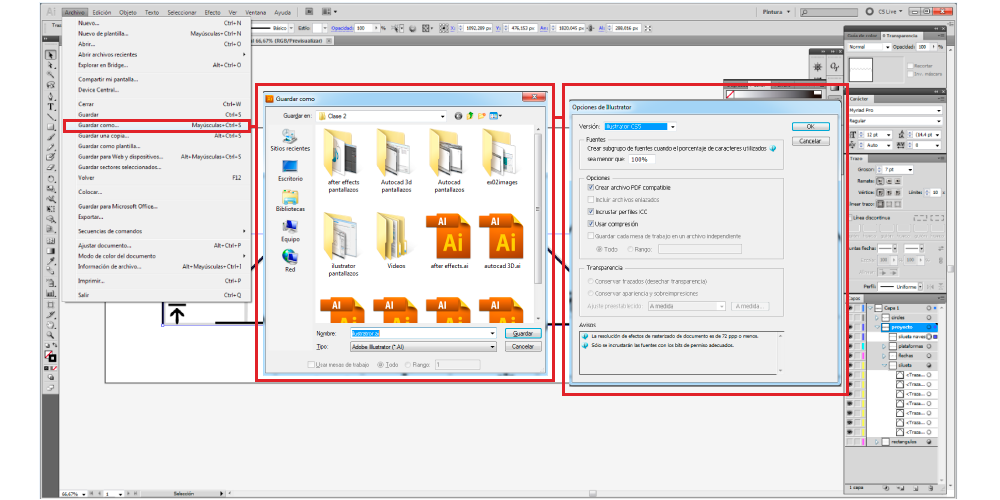
Task: Open the Edición menu
Action: (101, 12)
